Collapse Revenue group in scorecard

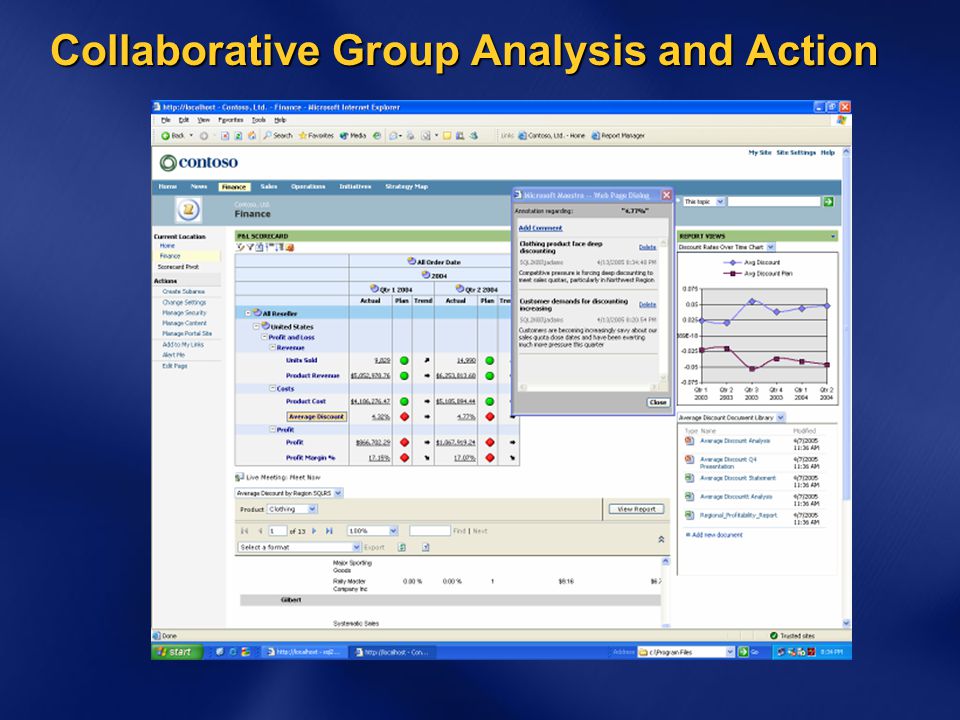point(272,347)
